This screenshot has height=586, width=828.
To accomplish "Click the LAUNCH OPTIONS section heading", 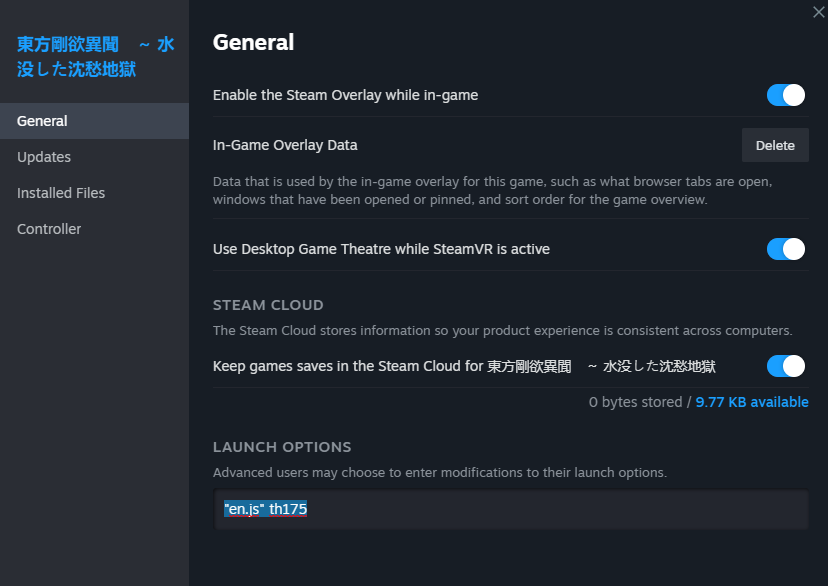I will click(x=282, y=447).
